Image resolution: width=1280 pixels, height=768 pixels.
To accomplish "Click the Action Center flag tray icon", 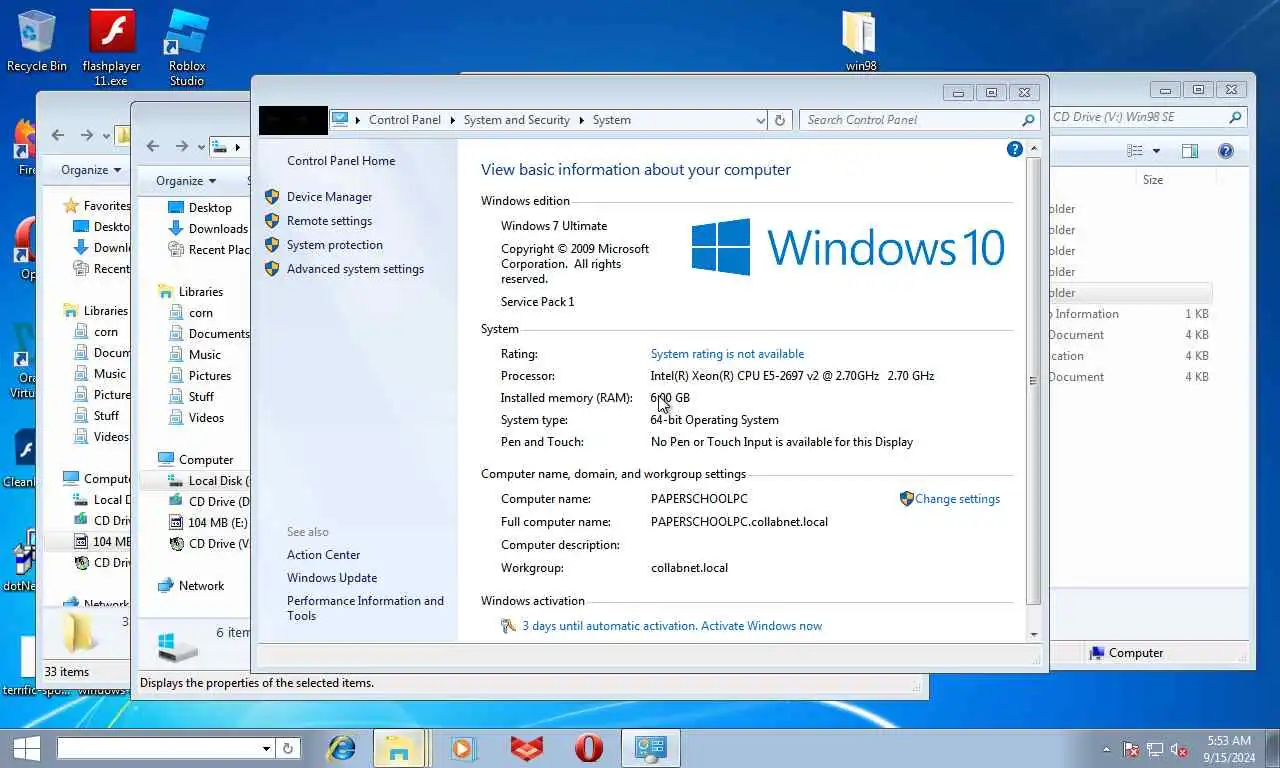I will [x=1131, y=749].
